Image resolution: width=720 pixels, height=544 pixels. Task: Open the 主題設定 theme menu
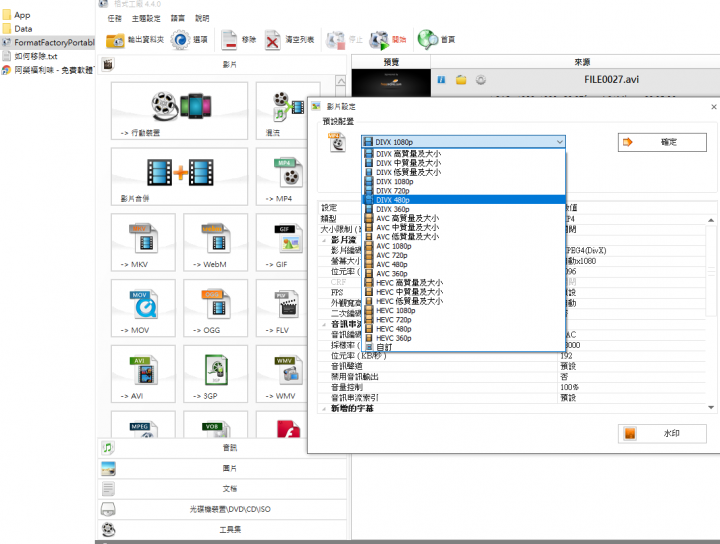pos(146,18)
